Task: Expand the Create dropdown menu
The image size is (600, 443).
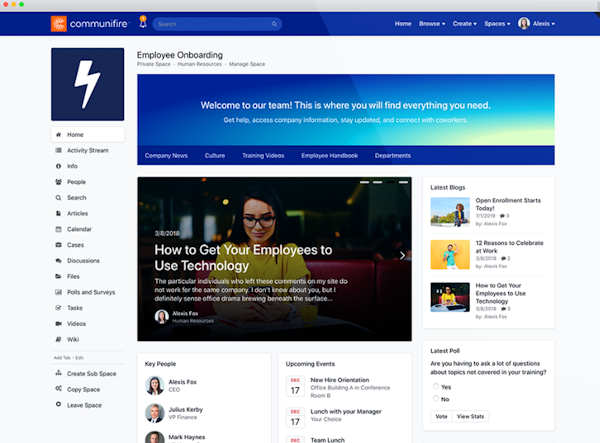Action: tap(465, 23)
